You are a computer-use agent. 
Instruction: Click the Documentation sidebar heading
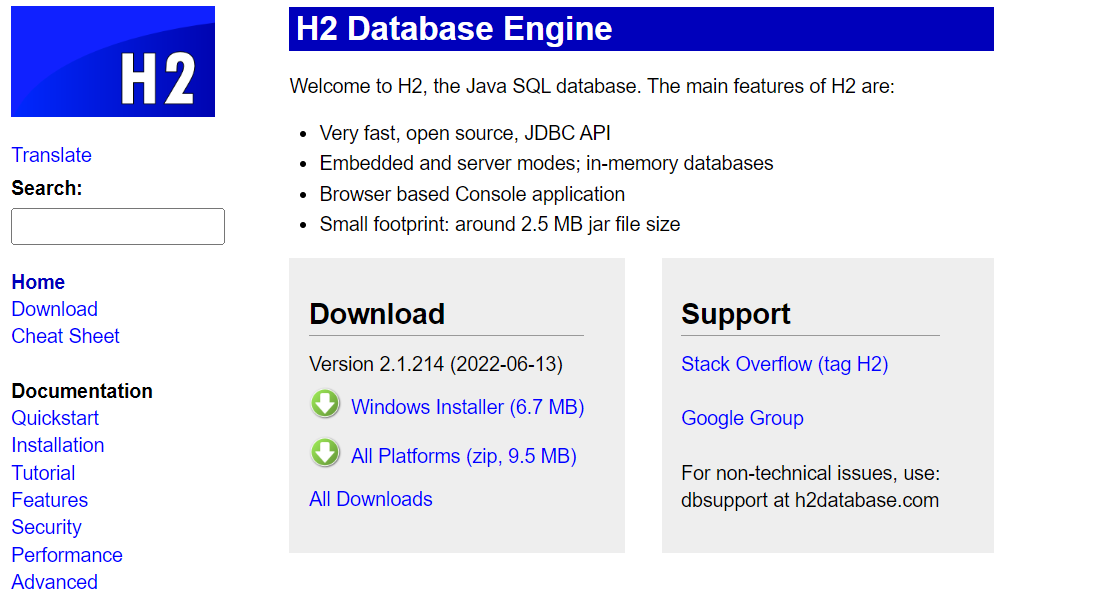(x=82, y=391)
